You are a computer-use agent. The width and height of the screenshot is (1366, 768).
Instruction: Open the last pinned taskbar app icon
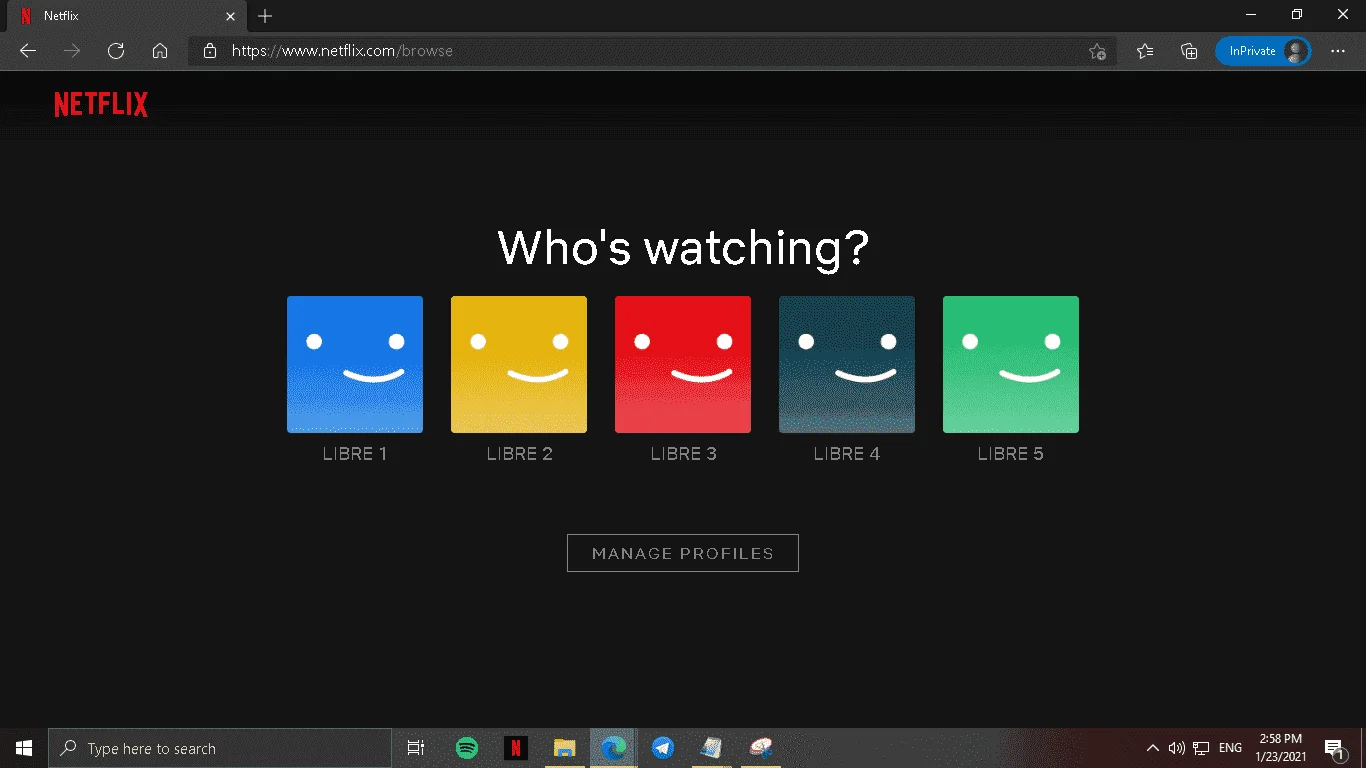[x=761, y=748]
